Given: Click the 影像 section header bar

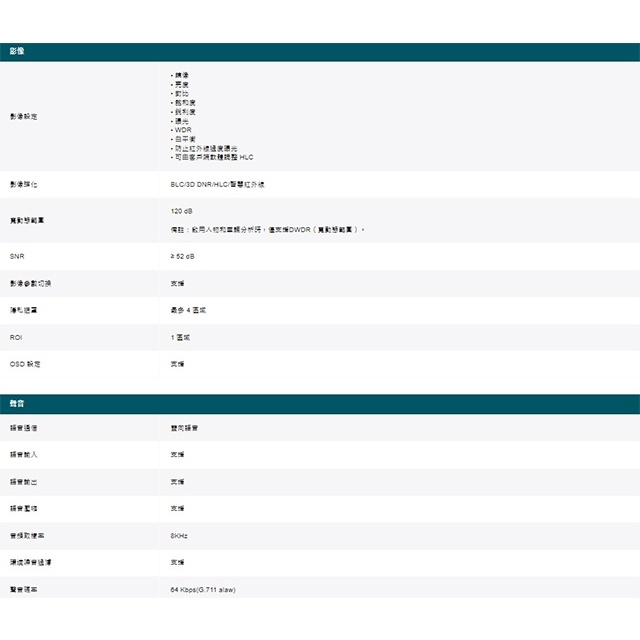Looking at the screenshot, I should click(320, 51).
